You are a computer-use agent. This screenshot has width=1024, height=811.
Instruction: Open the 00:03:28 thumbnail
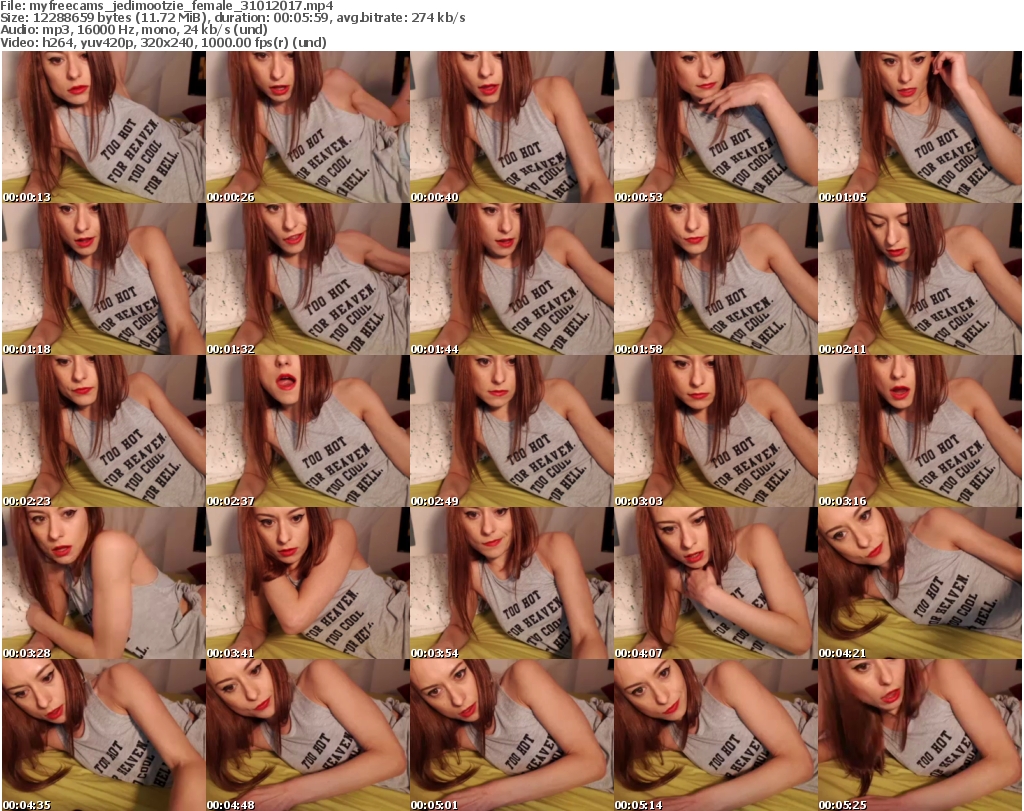tap(103, 583)
